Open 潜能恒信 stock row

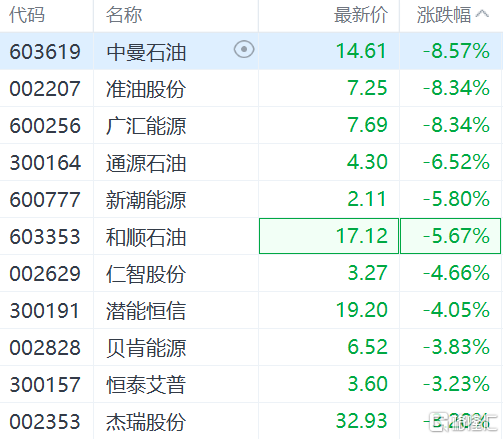tap(146, 311)
